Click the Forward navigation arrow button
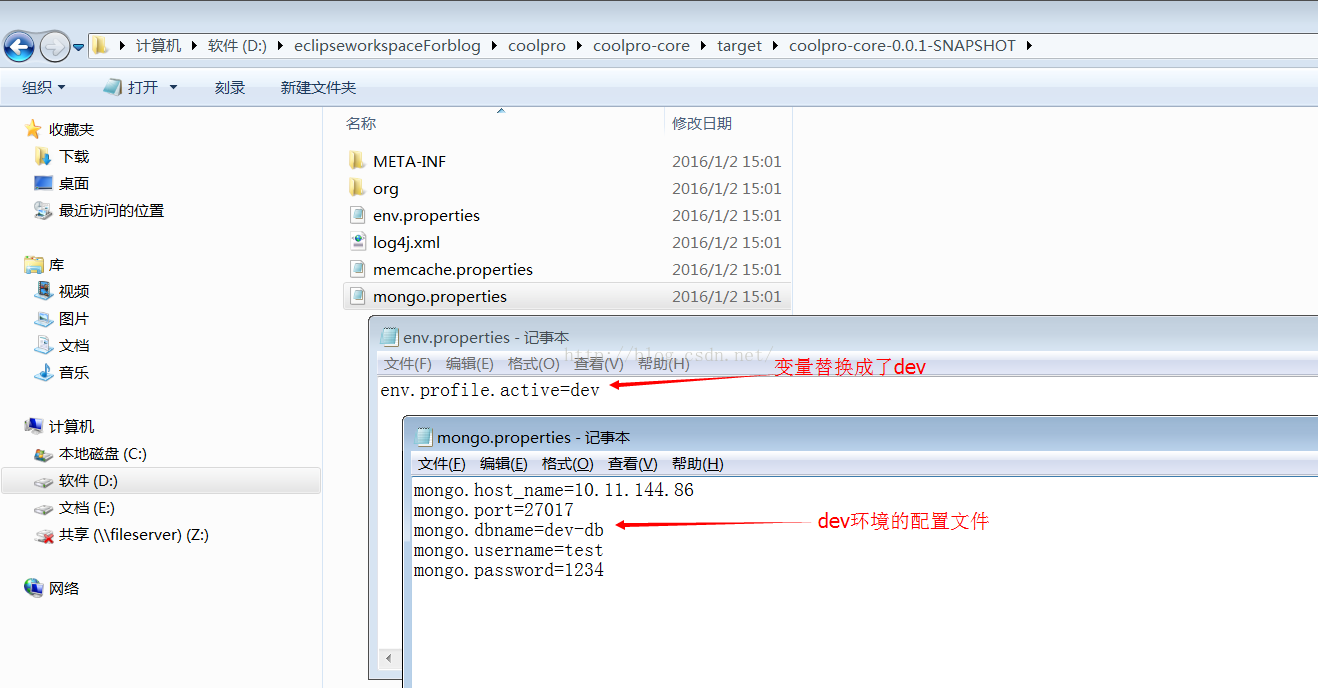The width and height of the screenshot is (1318, 688). pos(54,46)
